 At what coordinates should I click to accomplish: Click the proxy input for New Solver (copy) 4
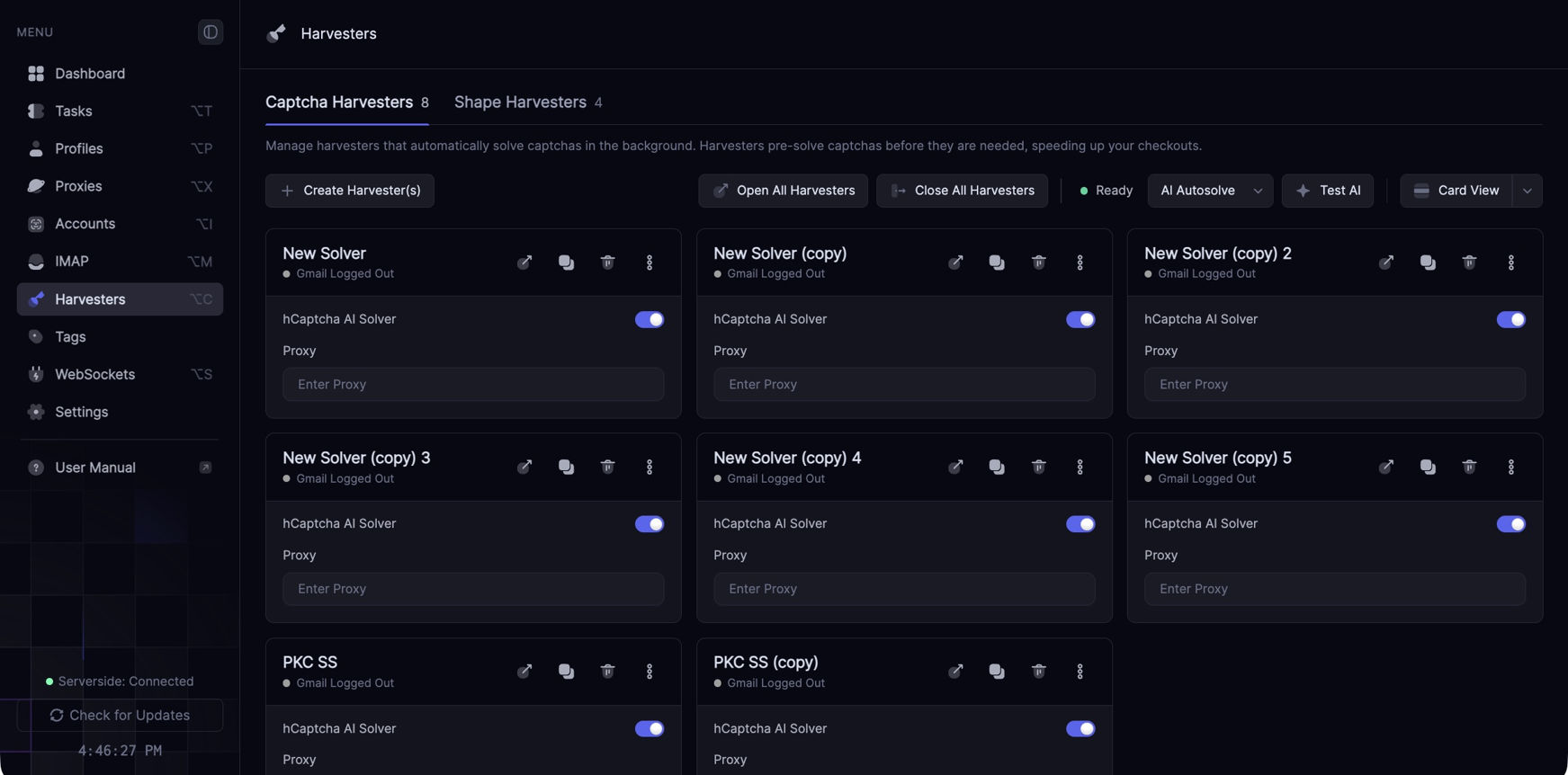904,589
